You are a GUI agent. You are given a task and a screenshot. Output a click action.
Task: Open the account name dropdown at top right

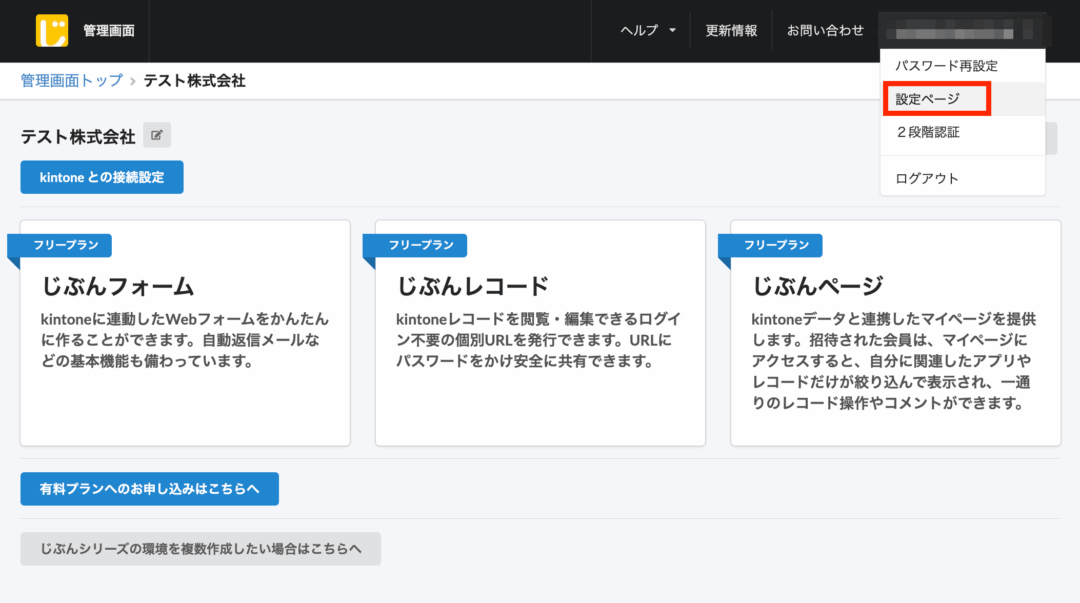click(x=962, y=30)
